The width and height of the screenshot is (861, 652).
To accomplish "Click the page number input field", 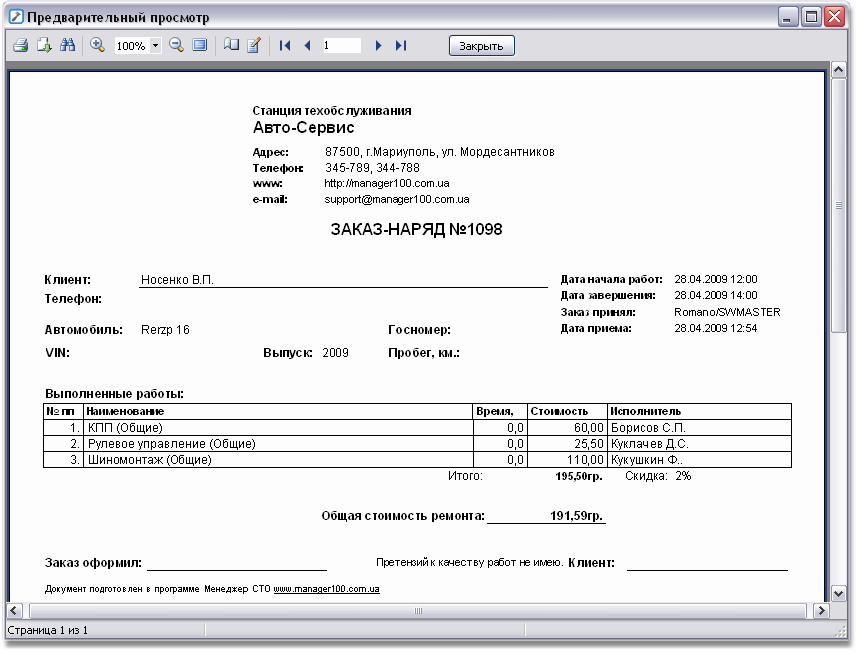I will (x=341, y=46).
